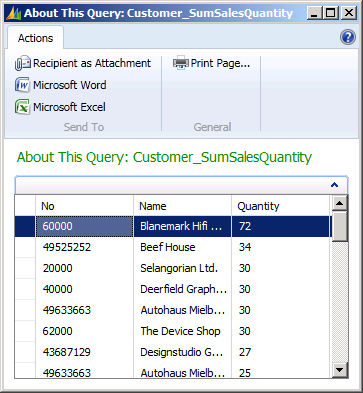Click the scrollbar down arrow
363x393 pixels.
tap(340, 369)
